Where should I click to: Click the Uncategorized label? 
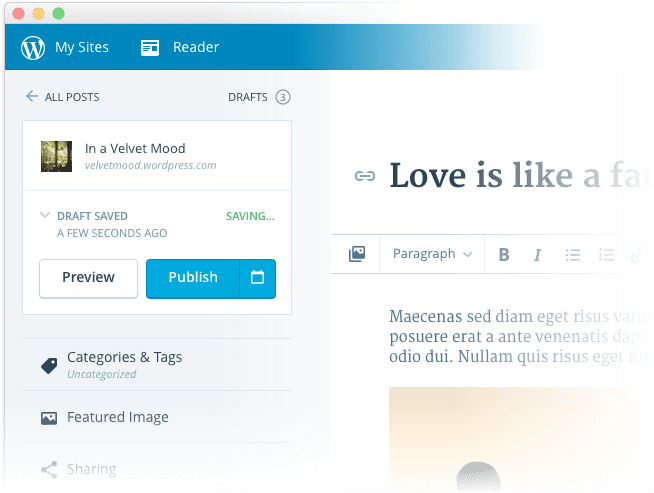(x=102, y=374)
